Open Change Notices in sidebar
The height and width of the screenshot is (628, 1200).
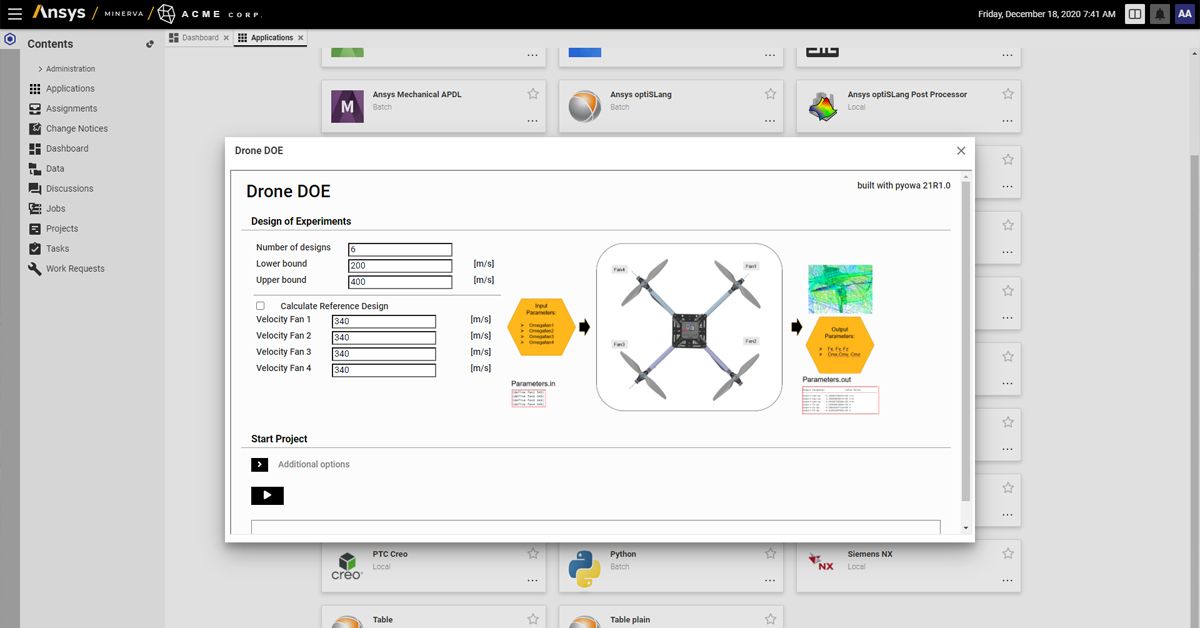(x=76, y=129)
